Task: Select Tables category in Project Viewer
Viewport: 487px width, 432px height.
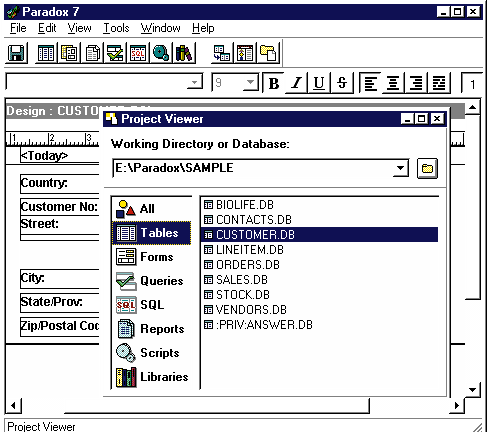Action: coord(152,233)
